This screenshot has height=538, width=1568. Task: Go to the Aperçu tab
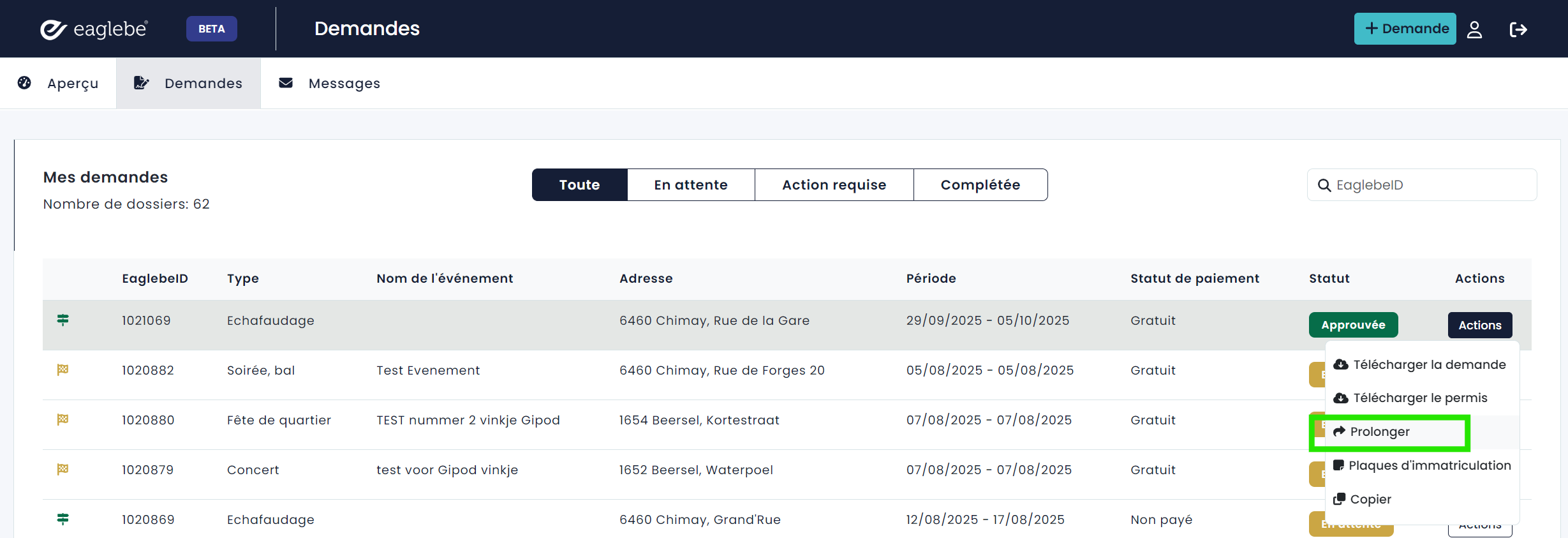pos(58,83)
